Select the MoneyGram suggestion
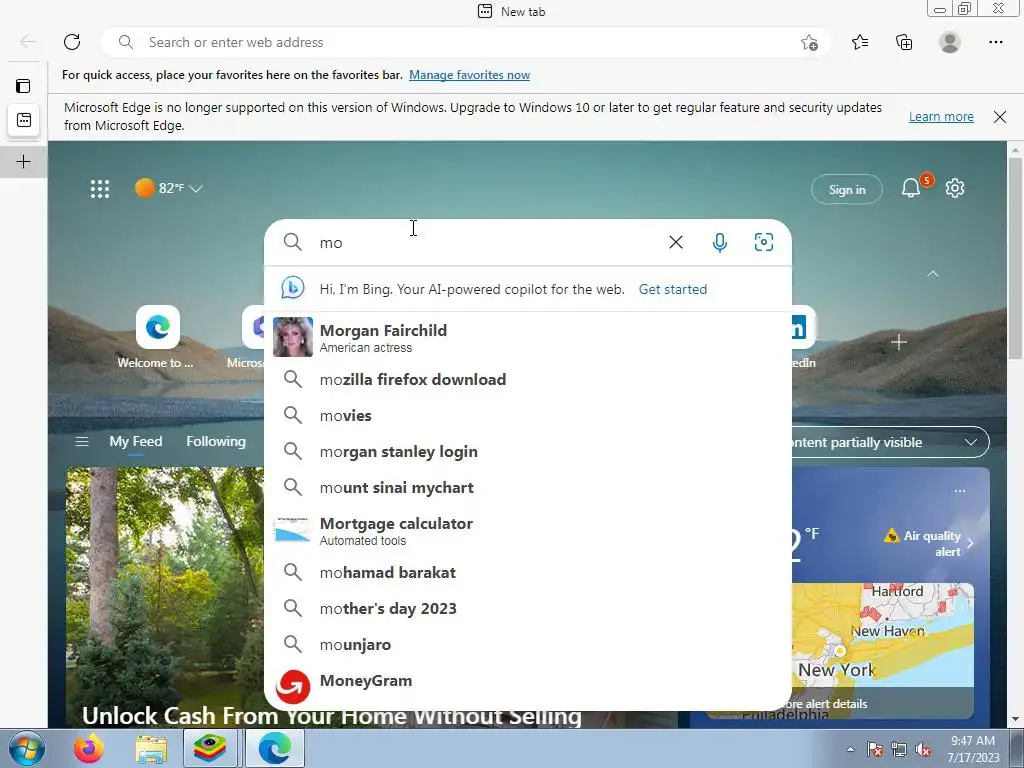The image size is (1024, 768). [528, 686]
